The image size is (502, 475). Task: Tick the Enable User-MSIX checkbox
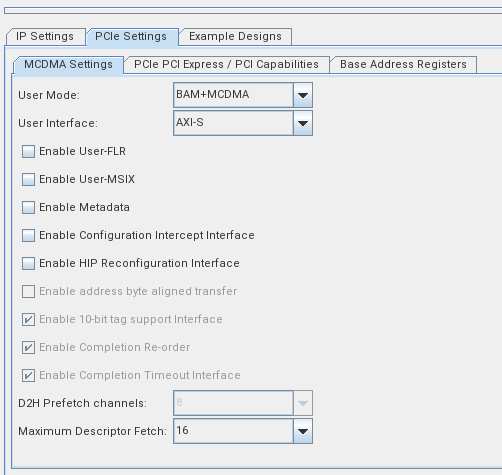[x=28, y=179]
